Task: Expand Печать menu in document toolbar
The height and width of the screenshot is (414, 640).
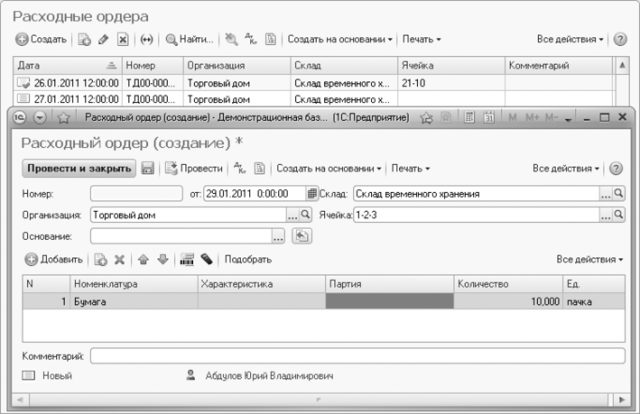Action: pyautogui.click(x=411, y=168)
